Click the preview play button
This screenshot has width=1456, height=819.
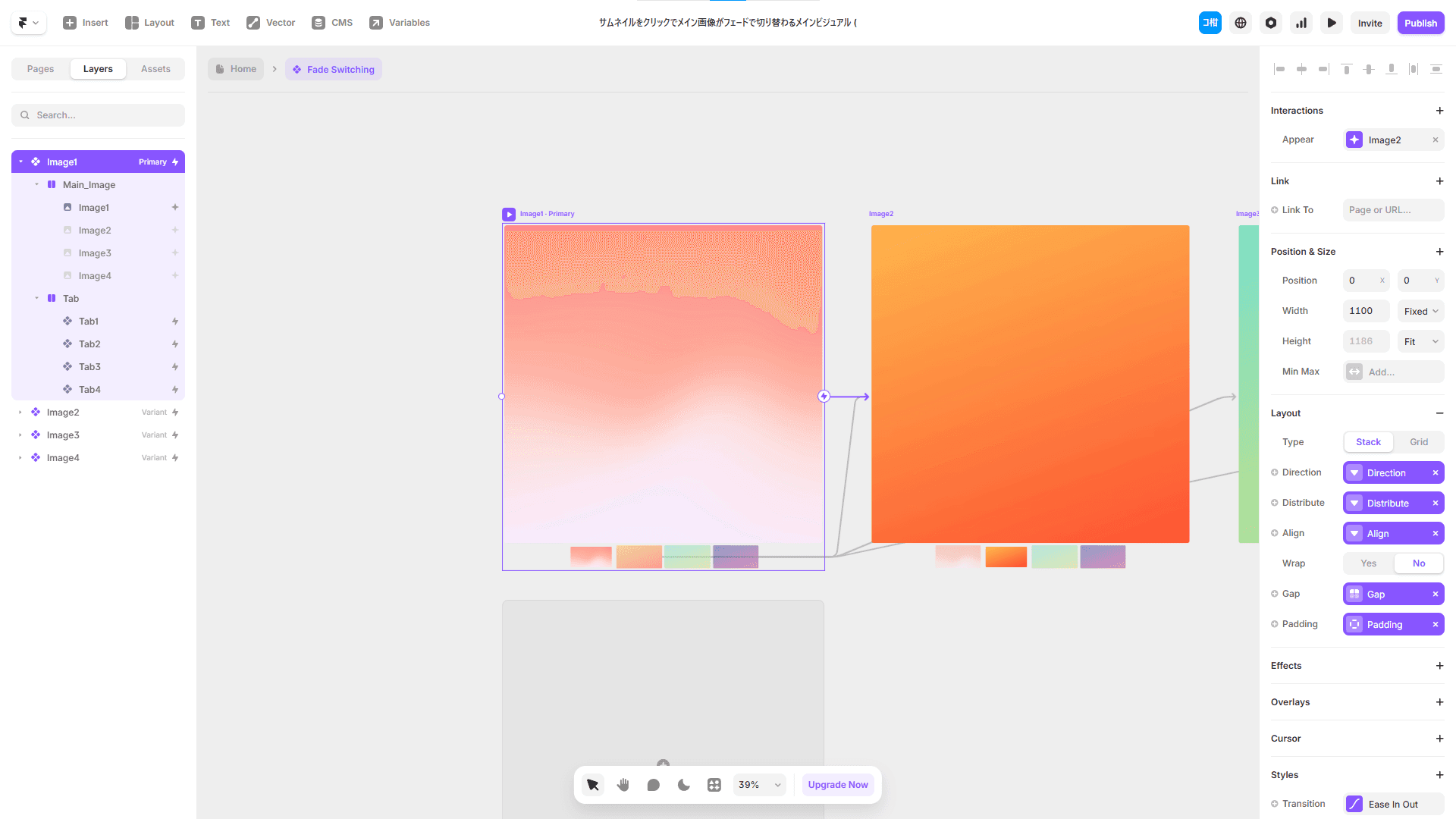1332,23
